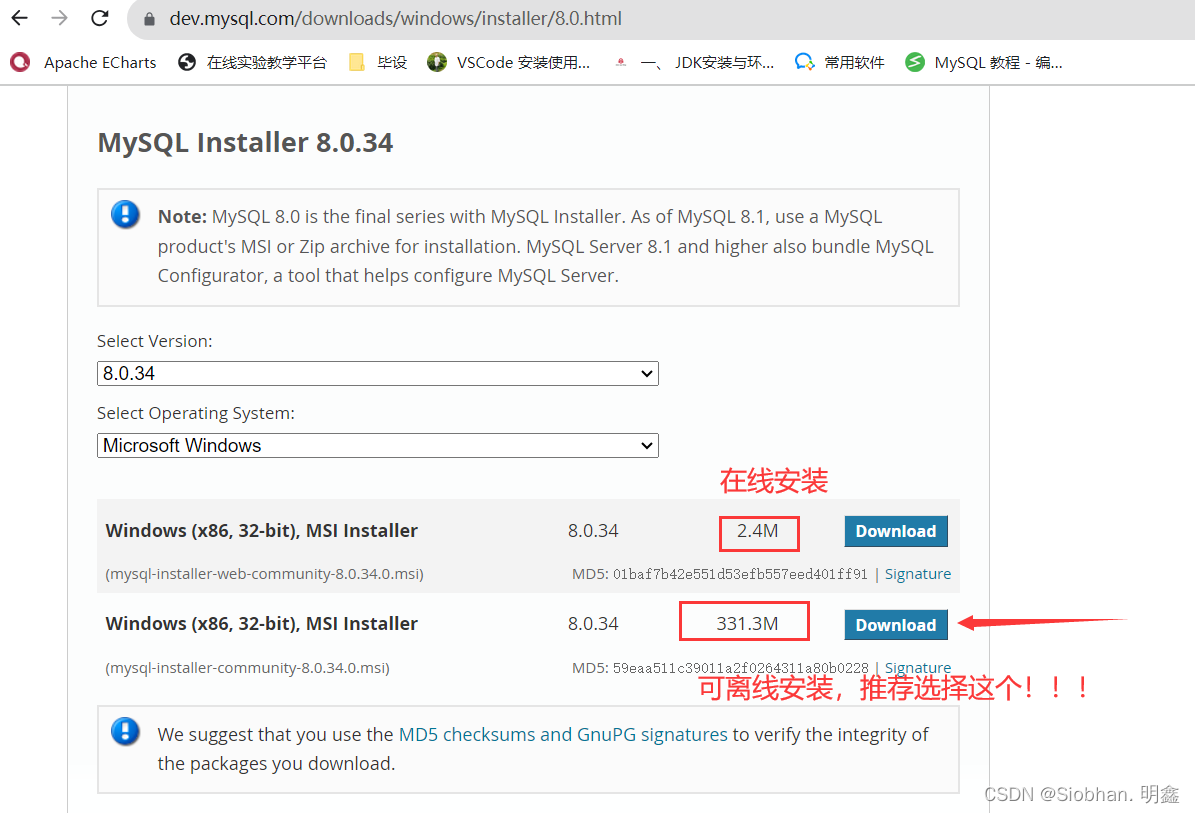Viewport: 1195px width, 813px height.
Task: Click the MySQL 教程 green favicon
Action: 915,62
